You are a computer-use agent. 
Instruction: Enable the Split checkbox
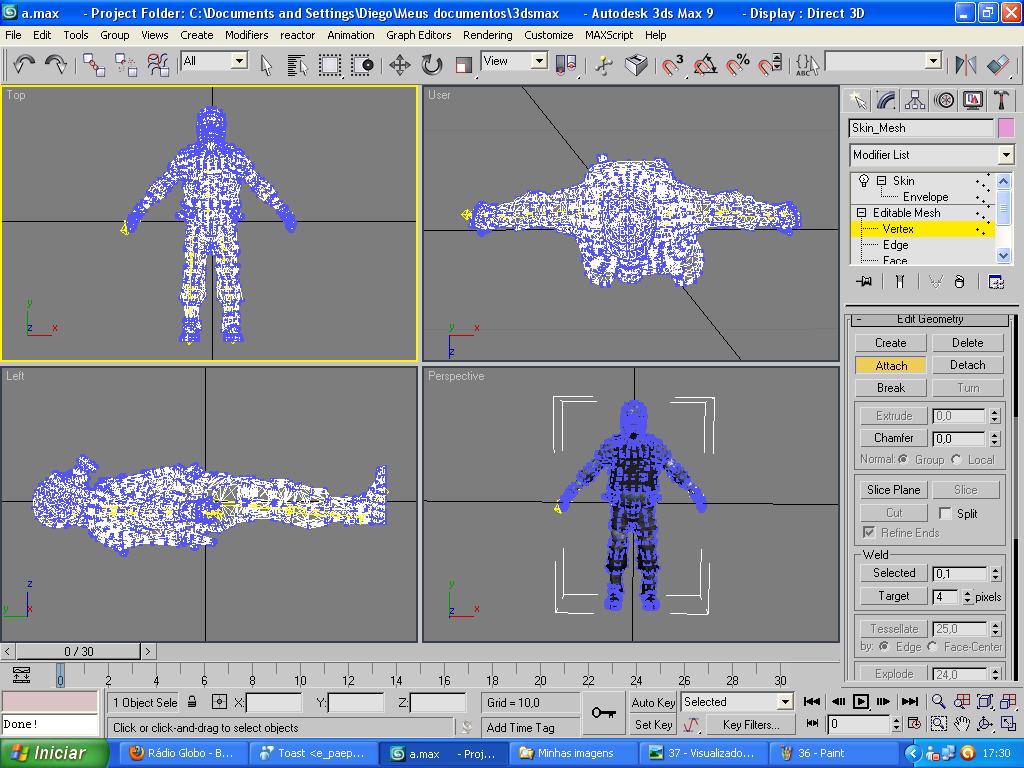945,513
